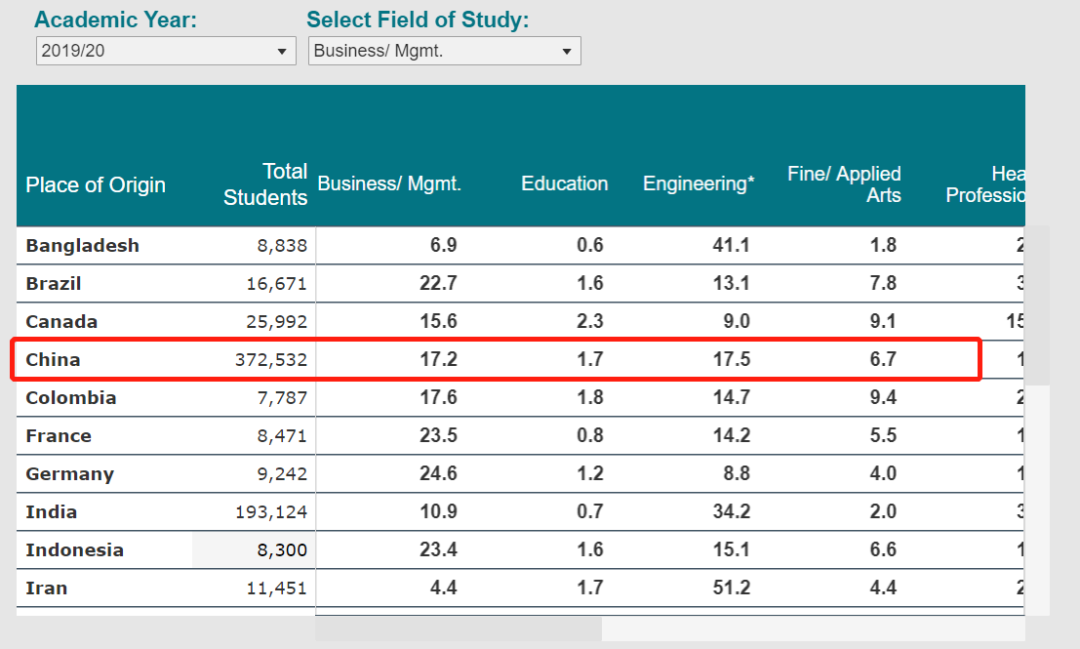Open the Academic Year dropdown
This screenshot has height=649, width=1080.
click(165, 51)
